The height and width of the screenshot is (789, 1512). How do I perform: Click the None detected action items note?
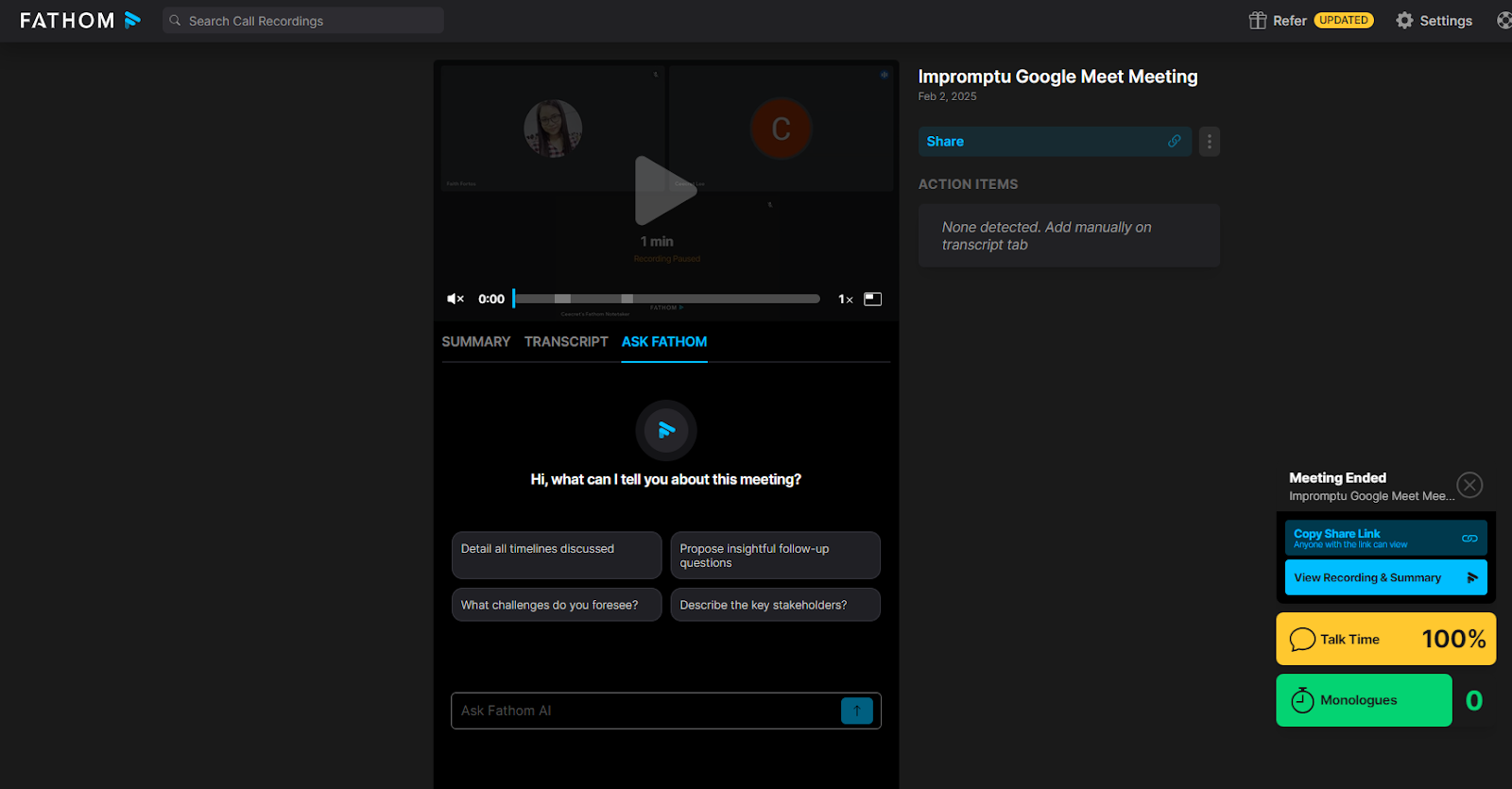(x=1069, y=235)
